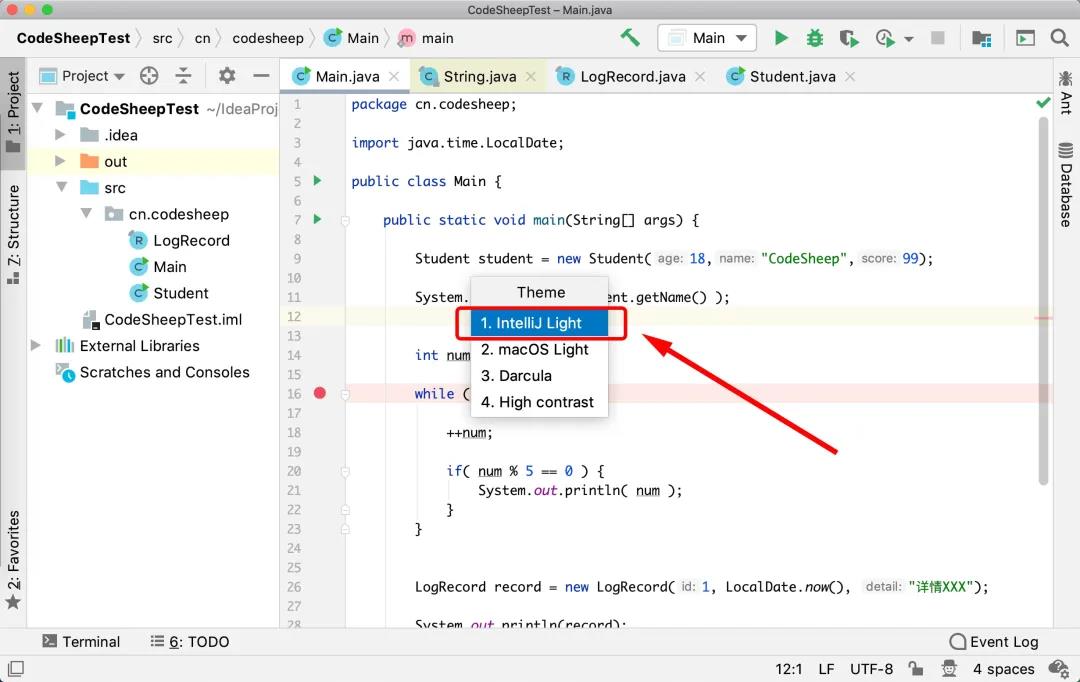Screen dimensions: 1080x682
Task: Click the locate target icon in Project panel
Action: tap(149, 76)
